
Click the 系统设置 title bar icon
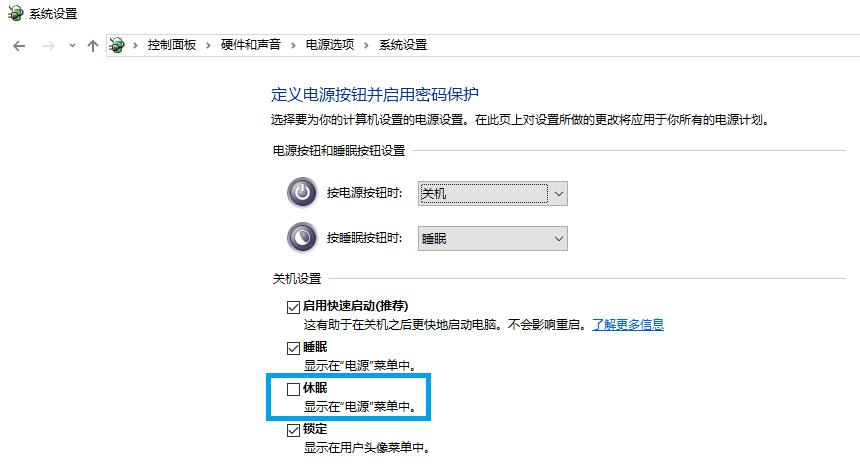[x=15, y=14]
